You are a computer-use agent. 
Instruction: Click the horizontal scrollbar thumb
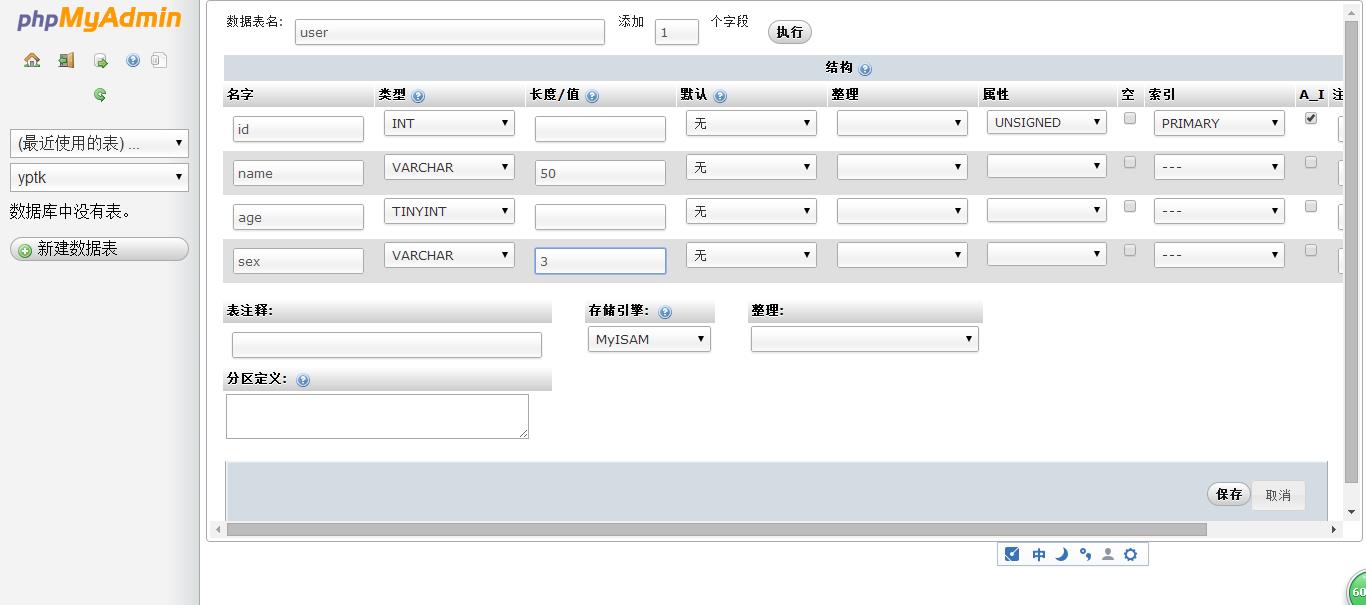[x=716, y=529]
